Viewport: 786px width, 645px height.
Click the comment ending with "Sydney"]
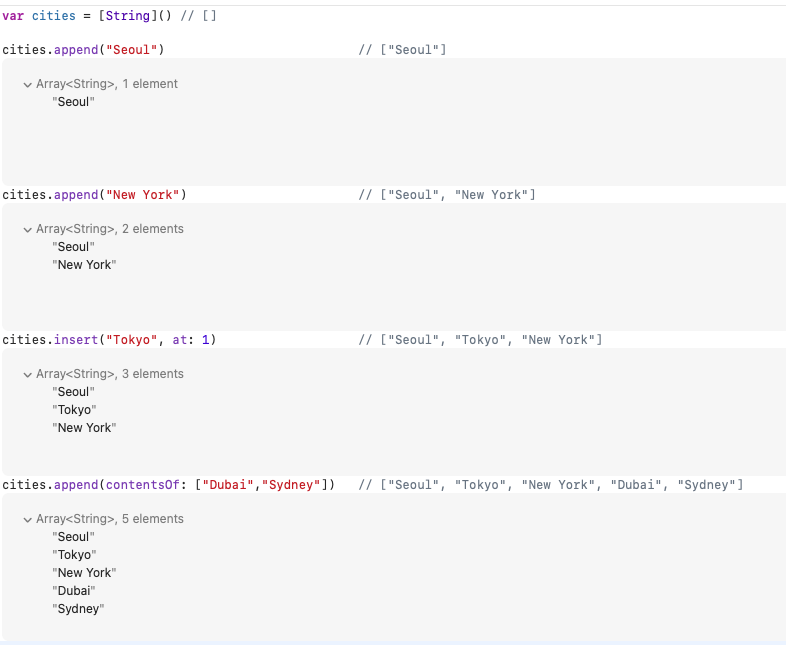[x=550, y=485]
